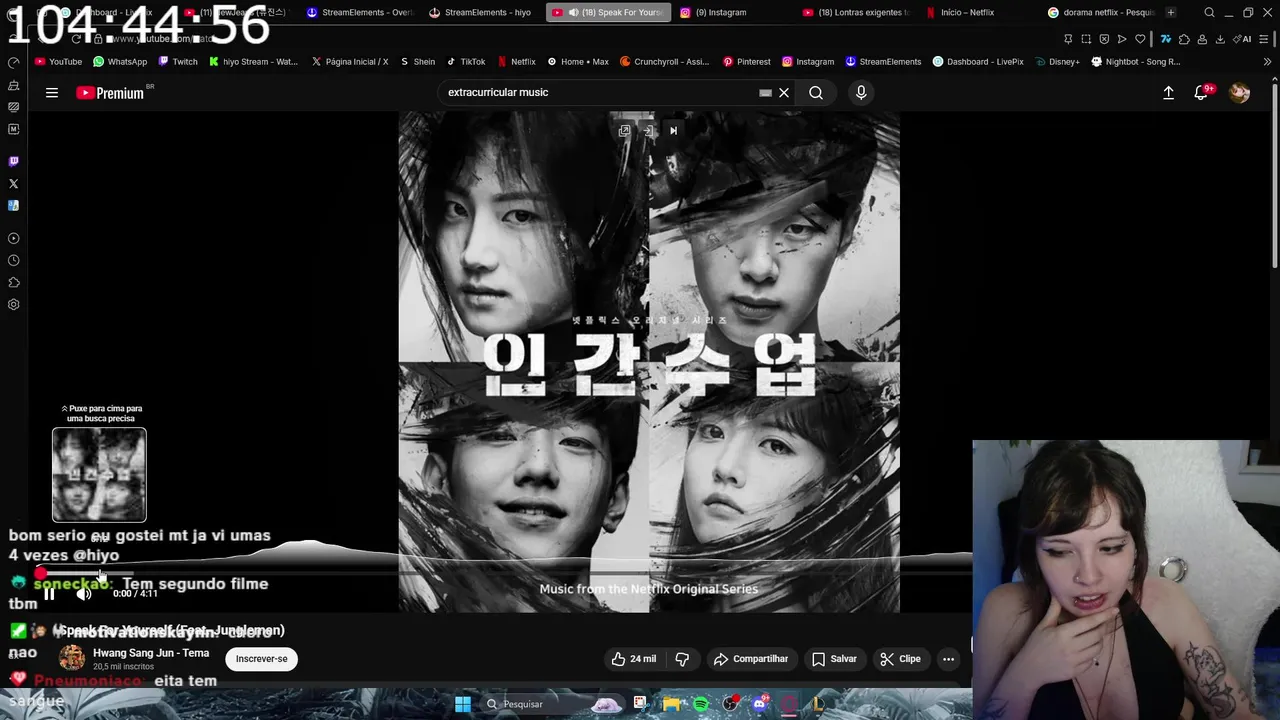Click the seek preview thumbnail
This screenshot has height=720, width=1280.
99,475
